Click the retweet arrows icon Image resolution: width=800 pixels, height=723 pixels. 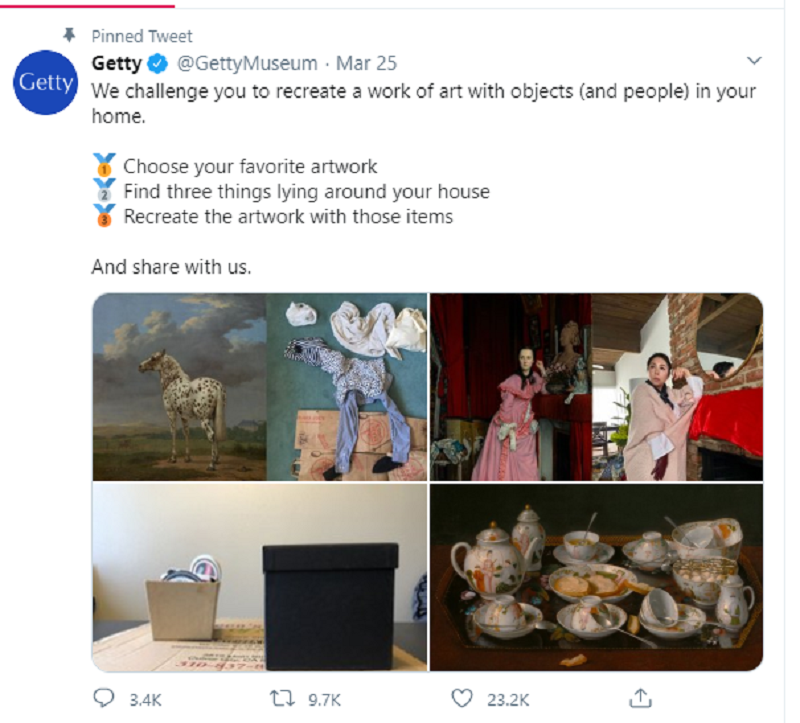tap(280, 698)
